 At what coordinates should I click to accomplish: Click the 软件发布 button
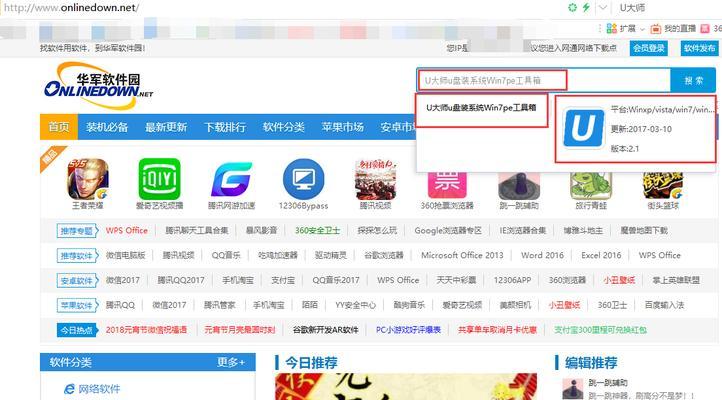tap(699, 48)
